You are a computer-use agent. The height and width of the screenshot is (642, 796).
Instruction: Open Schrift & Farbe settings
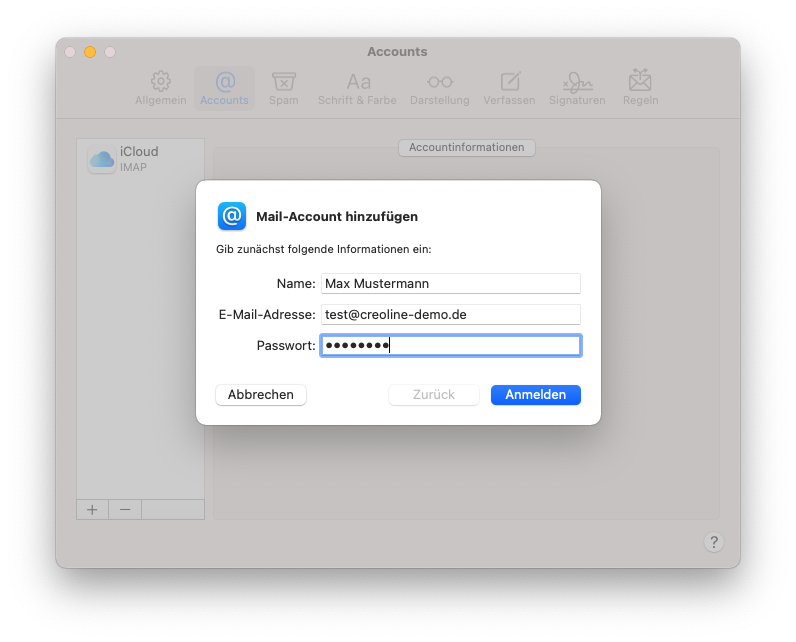tap(357, 88)
